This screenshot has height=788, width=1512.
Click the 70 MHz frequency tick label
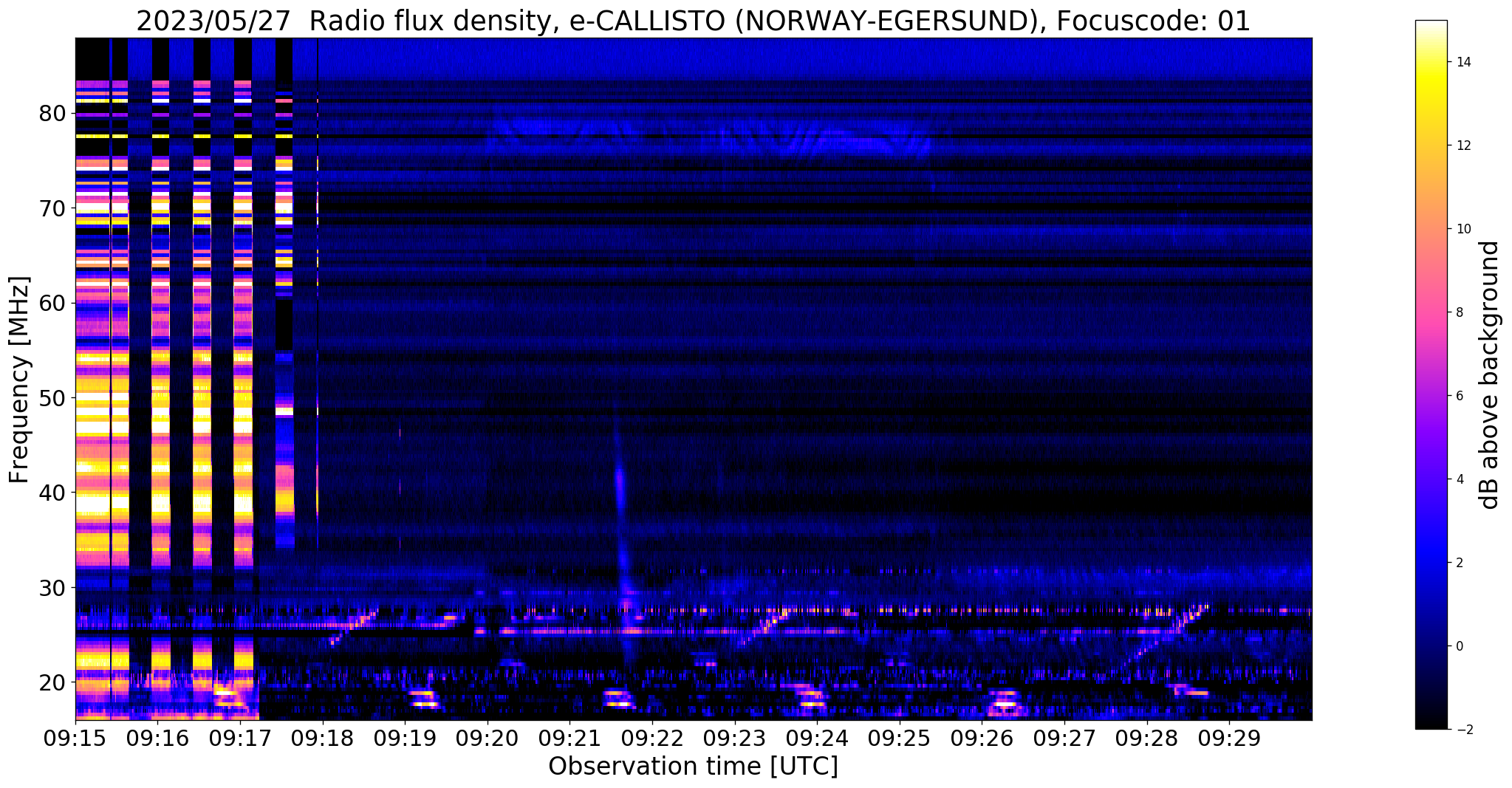pos(53,208)
